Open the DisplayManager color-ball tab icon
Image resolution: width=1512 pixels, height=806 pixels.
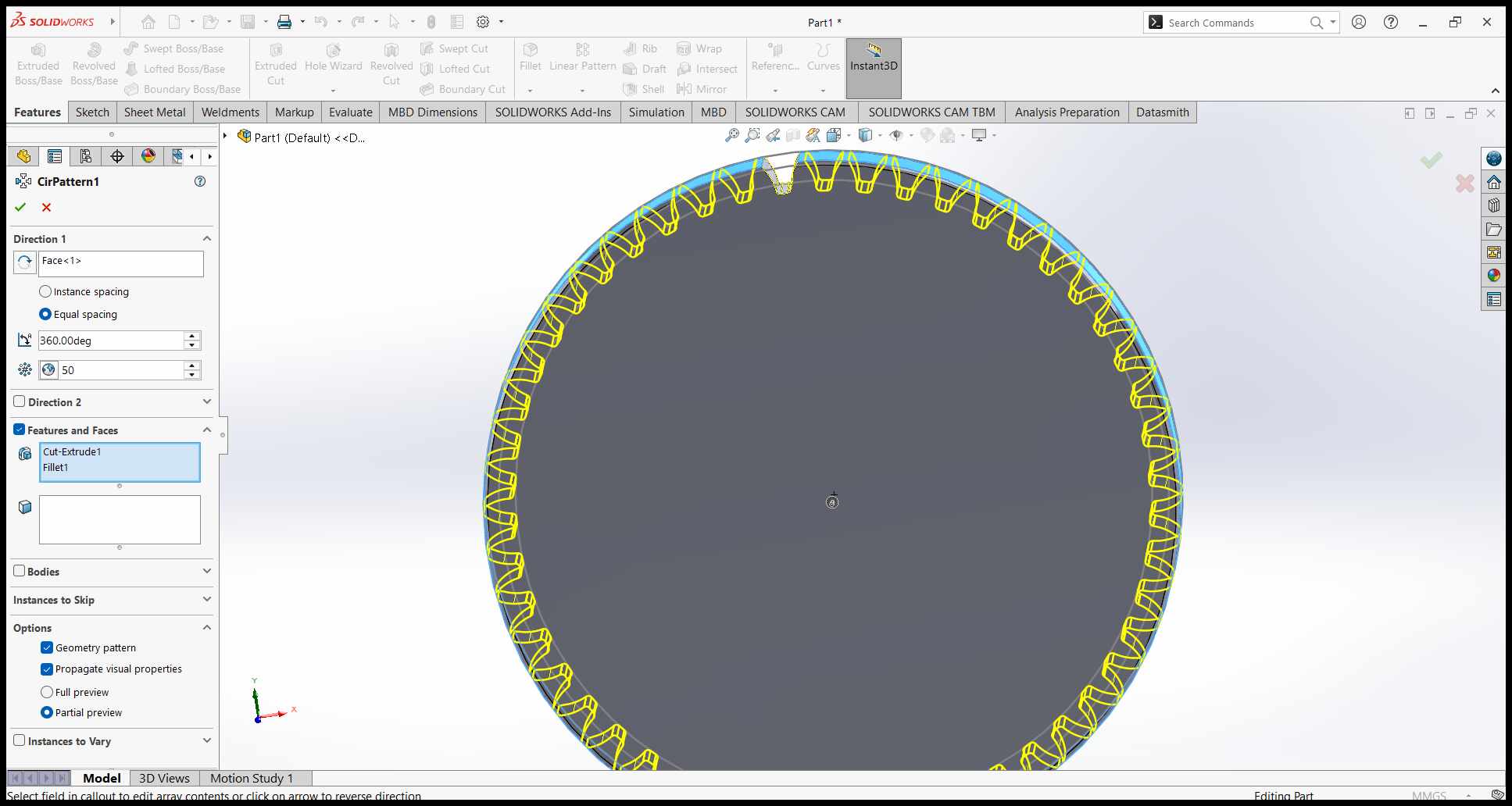tap(148, 156)
